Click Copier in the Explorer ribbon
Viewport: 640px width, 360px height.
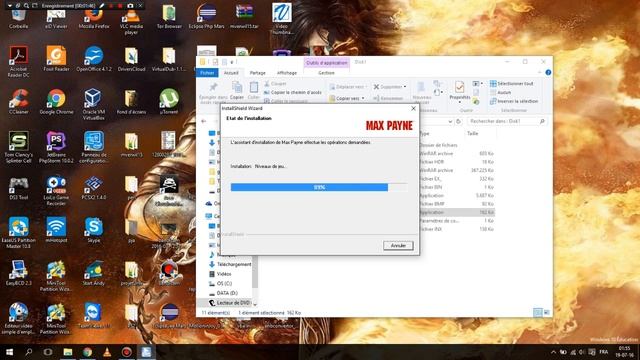click(x=237, y=90)
